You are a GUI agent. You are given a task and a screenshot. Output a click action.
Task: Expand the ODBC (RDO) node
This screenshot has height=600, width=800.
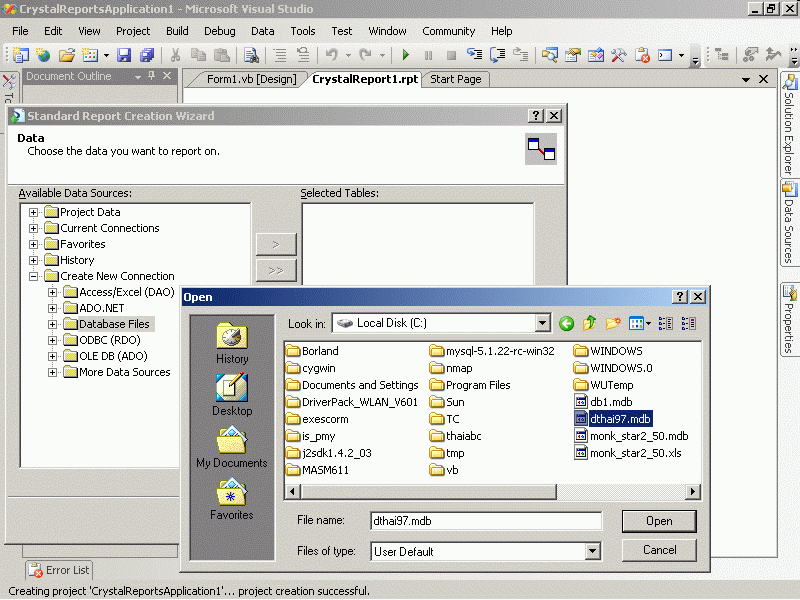(53, 340)
